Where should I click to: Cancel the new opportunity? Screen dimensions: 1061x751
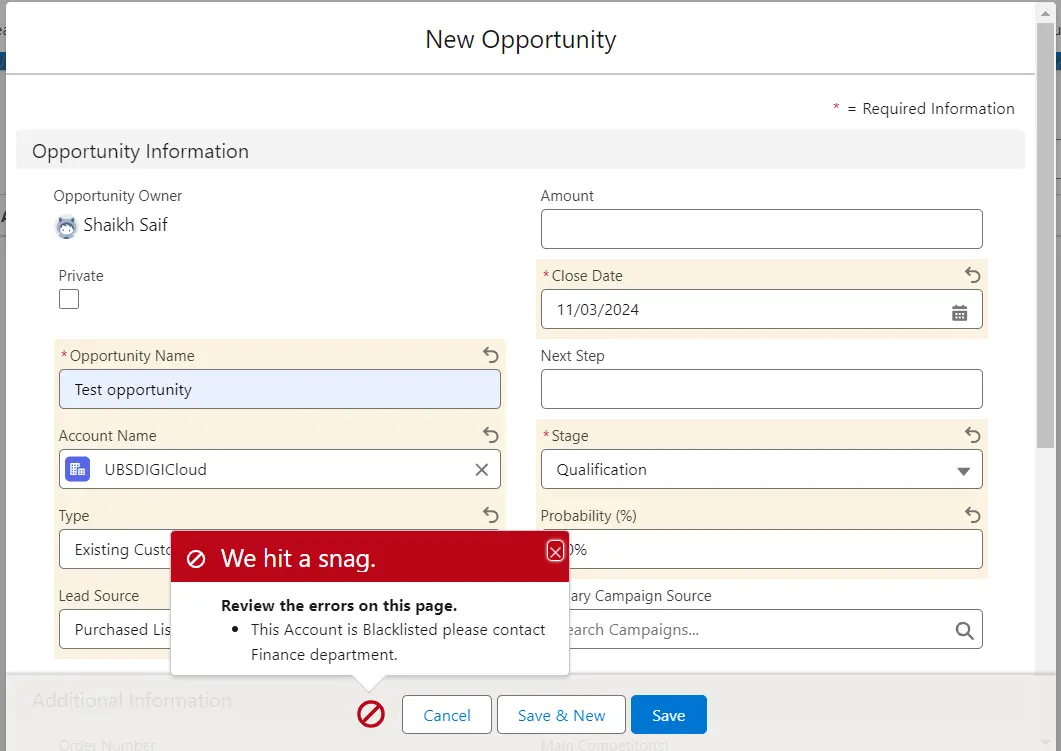(447, 715)
